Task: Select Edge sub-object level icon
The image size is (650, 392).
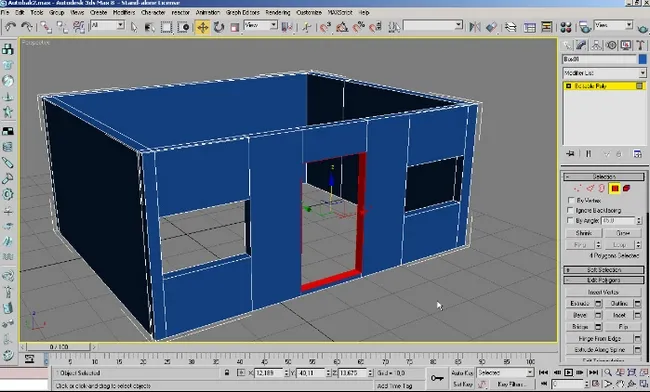Action: [x=590, y=189]
